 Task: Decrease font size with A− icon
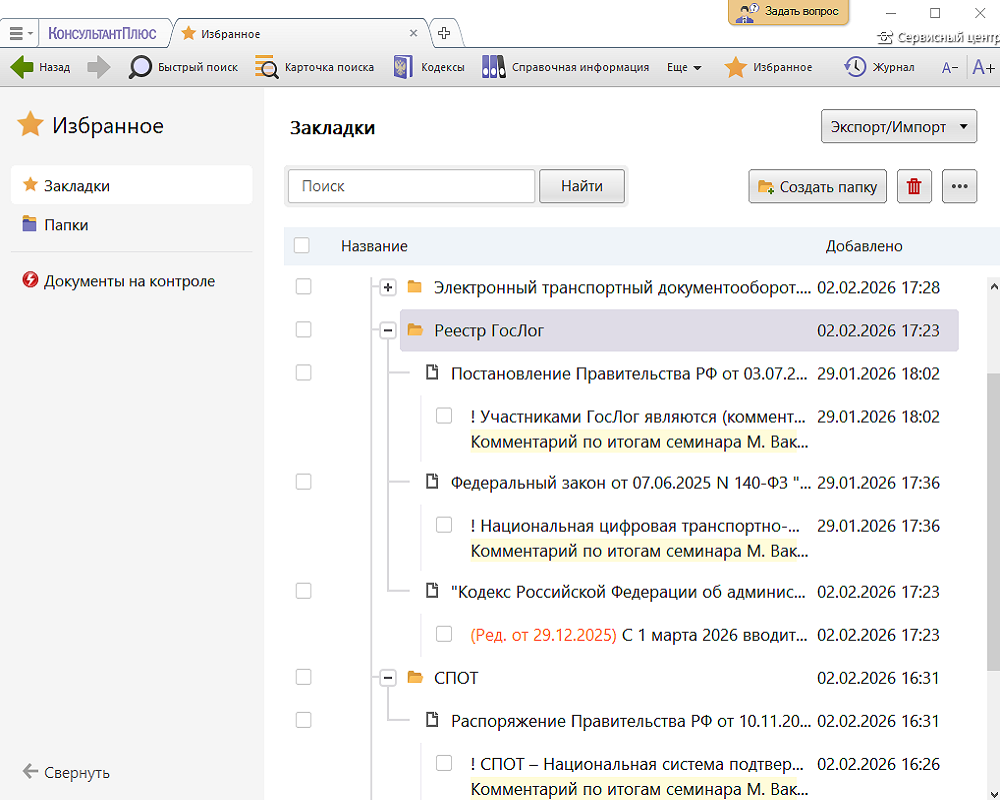point(950,68)
